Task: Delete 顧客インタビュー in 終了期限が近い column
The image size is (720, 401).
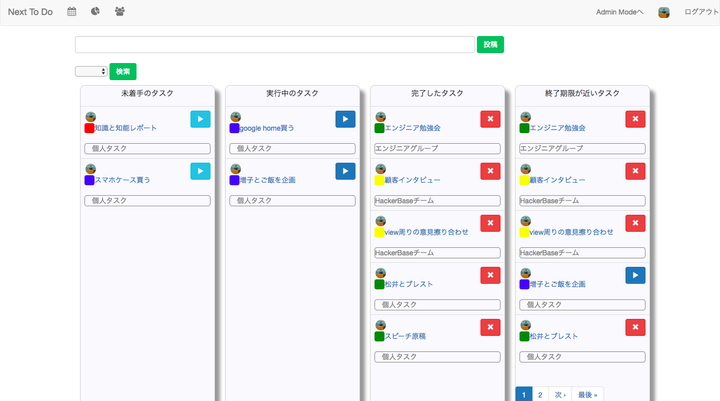Action: click(636, 171)
